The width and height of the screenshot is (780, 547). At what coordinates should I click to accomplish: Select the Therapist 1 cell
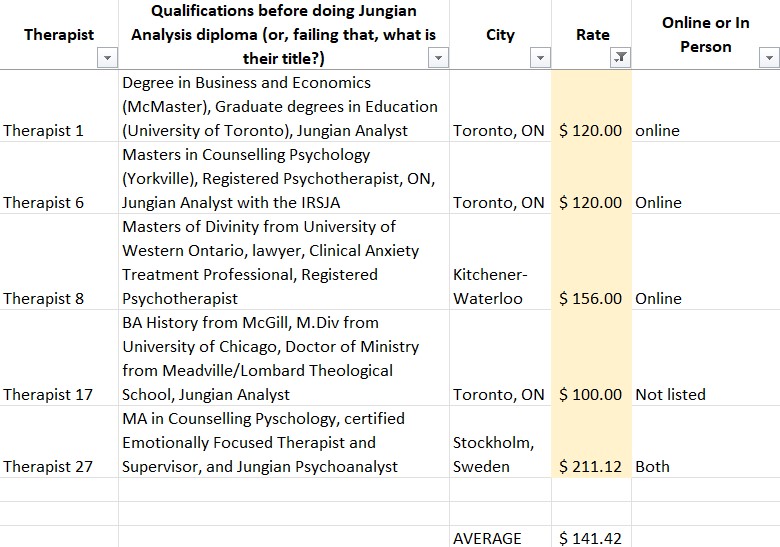(44, 130)
